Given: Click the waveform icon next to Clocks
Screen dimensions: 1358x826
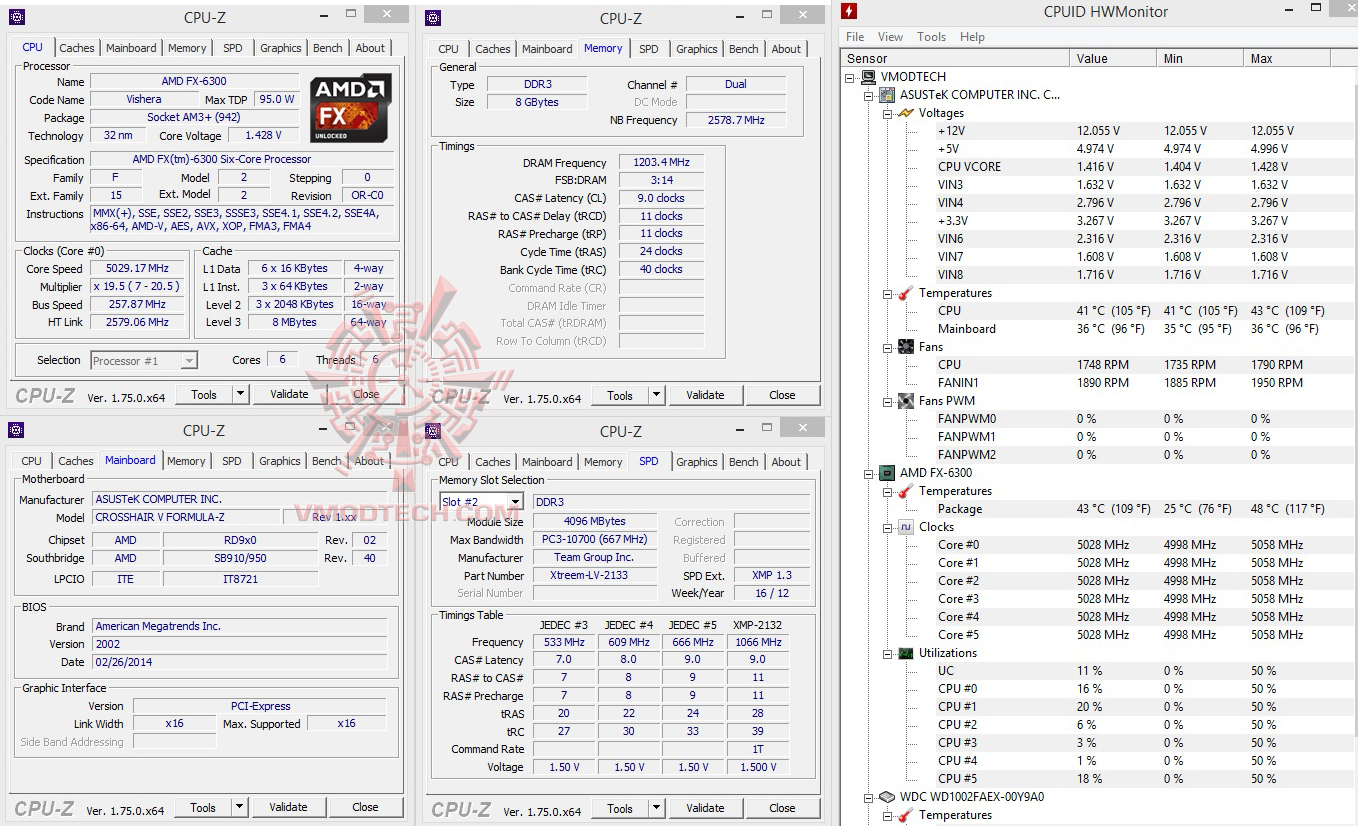Looking at the screenshot, I should pos(905,527).
